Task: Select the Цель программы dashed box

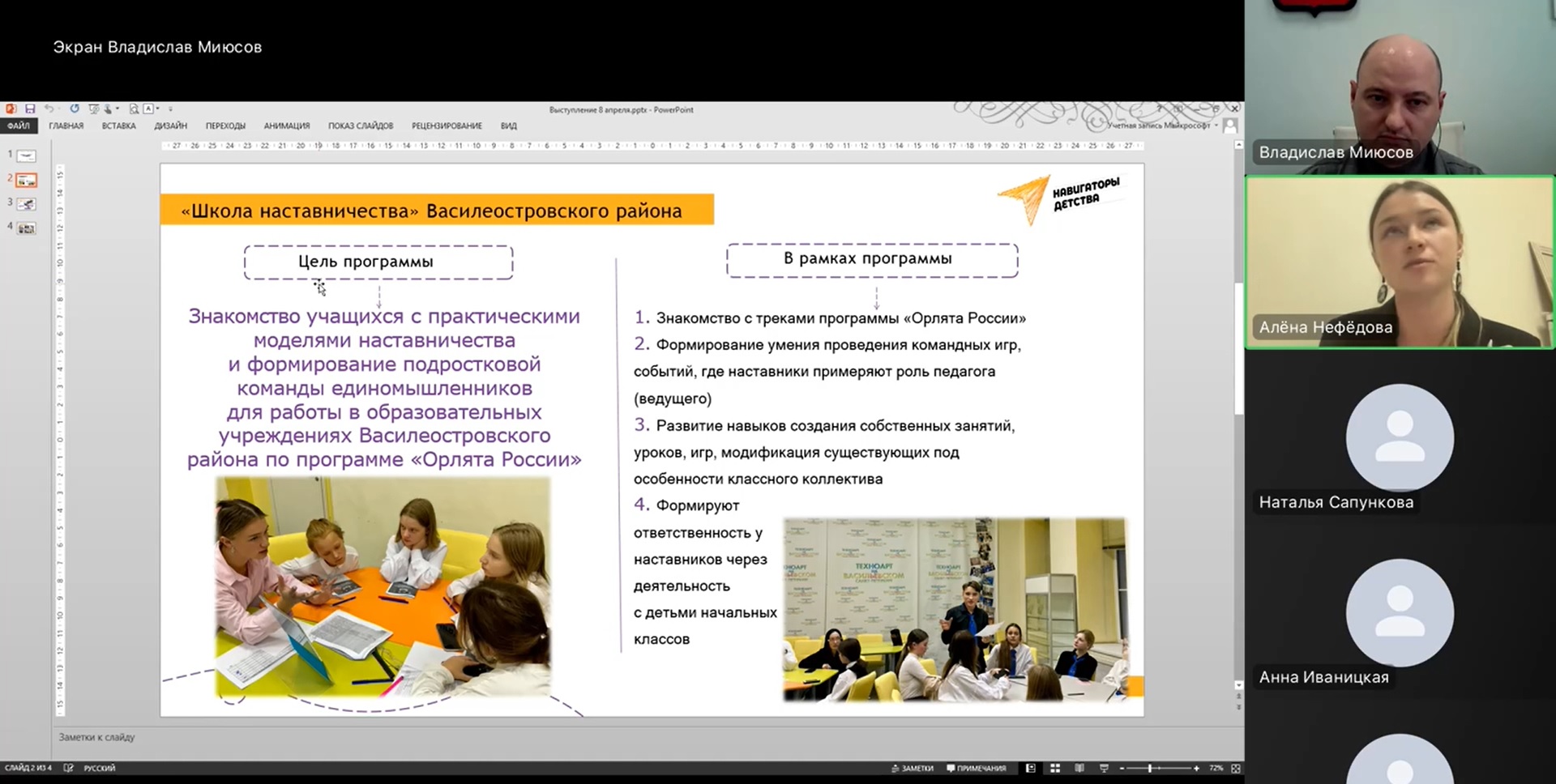Action: [x=378, y=262]
